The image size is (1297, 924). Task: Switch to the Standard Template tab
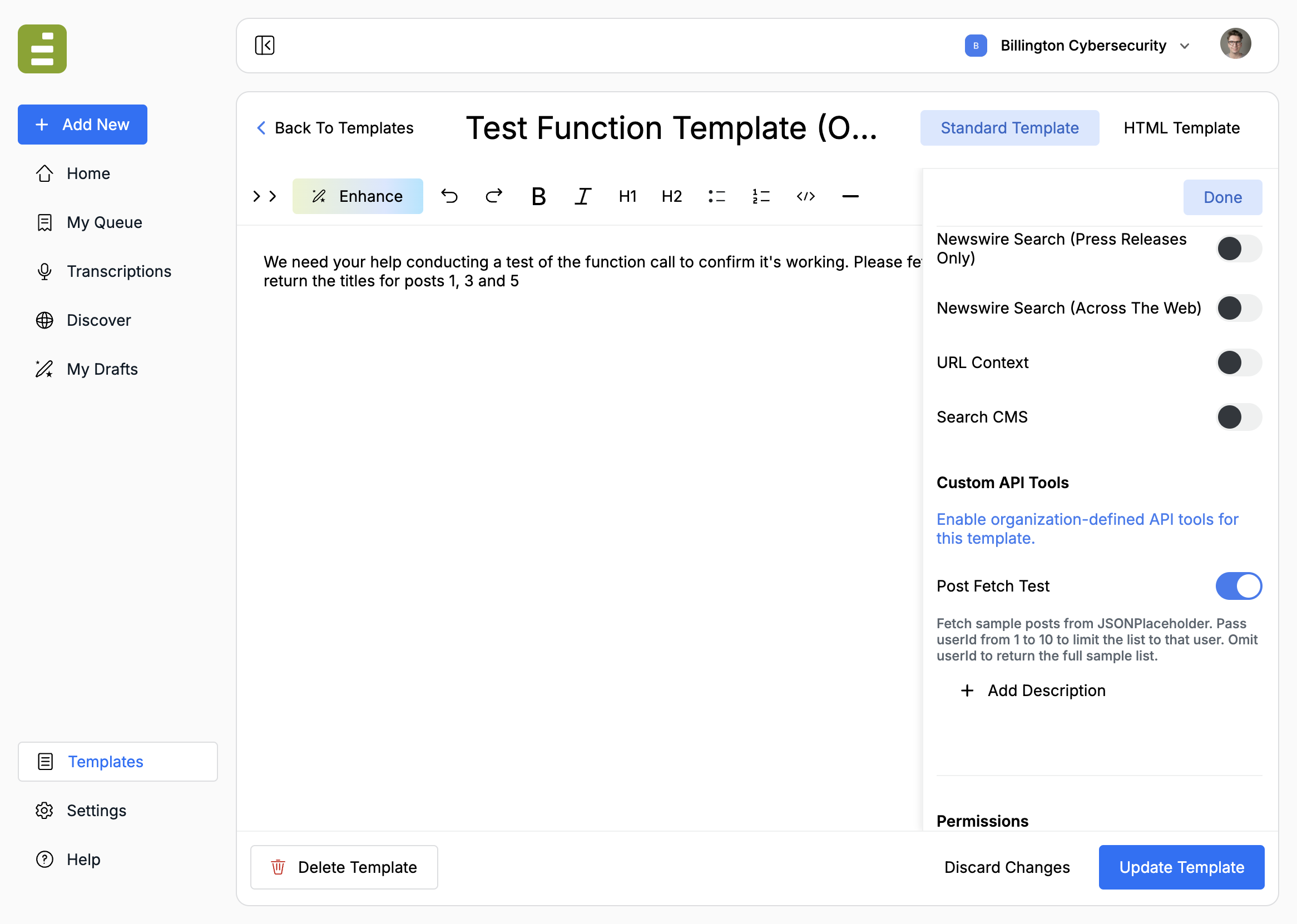[x=1009, y=128]
